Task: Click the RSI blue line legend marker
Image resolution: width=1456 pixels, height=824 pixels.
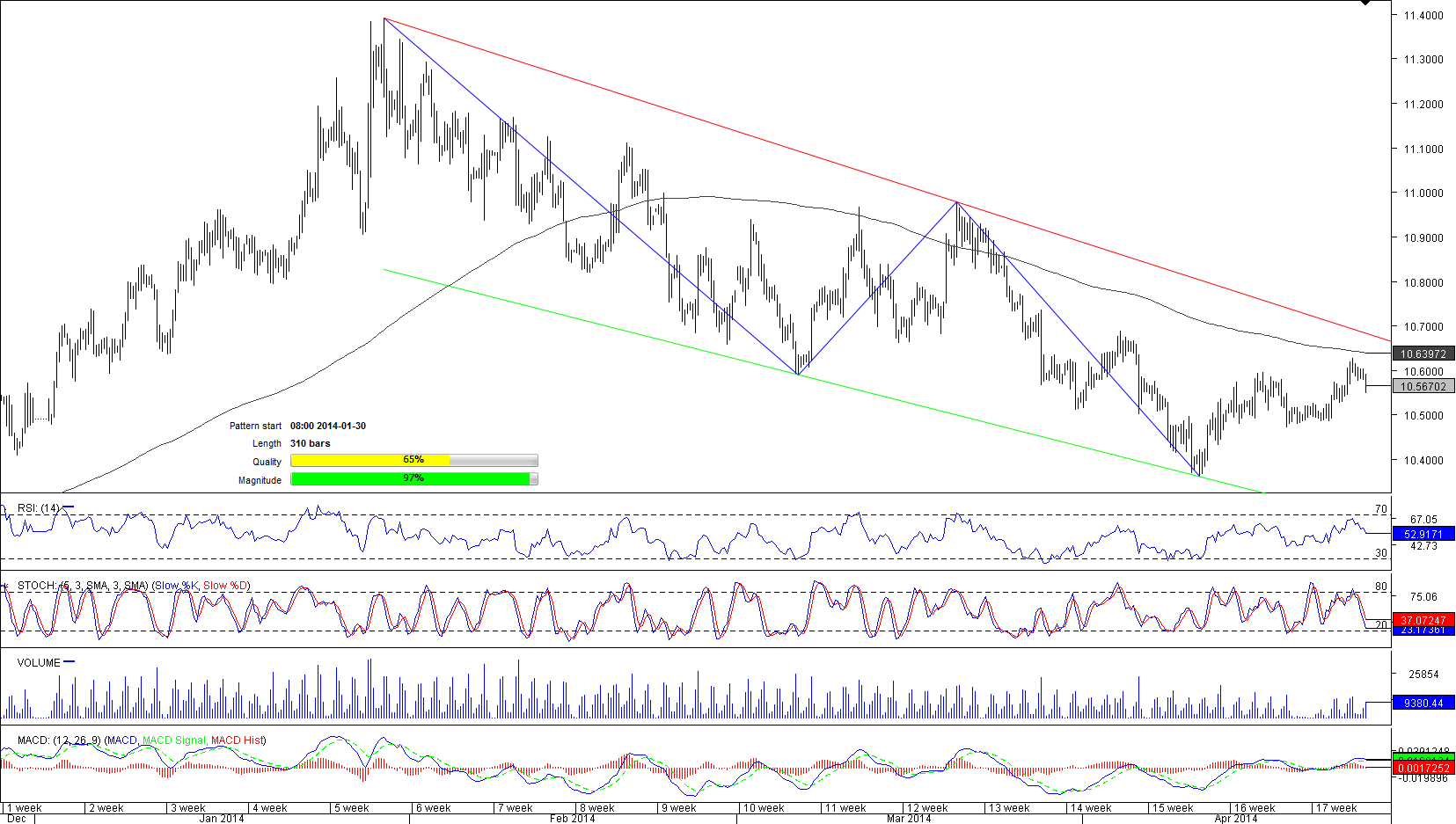Action: [x=69, y=507]
